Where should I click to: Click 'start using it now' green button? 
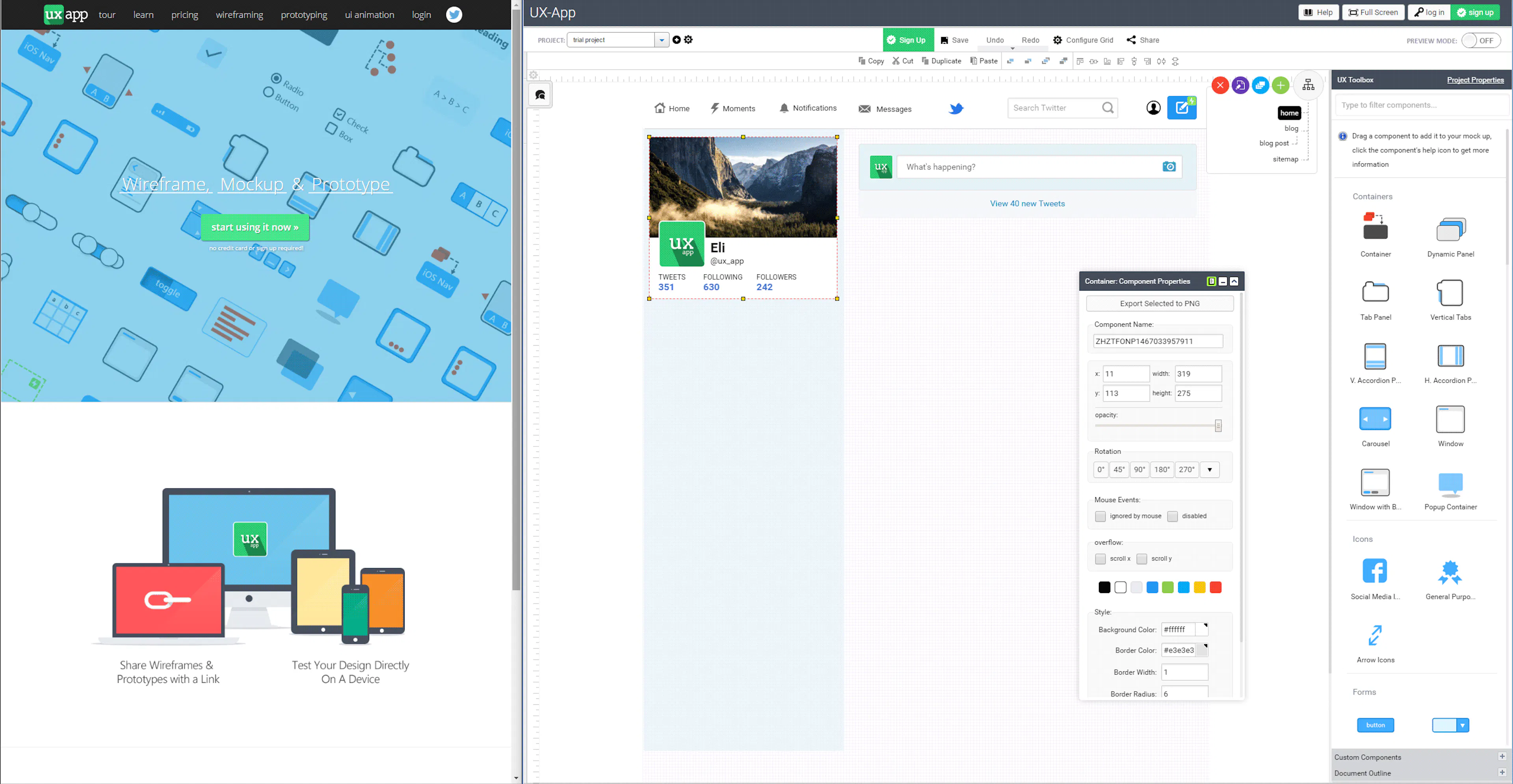pos(255,227)
